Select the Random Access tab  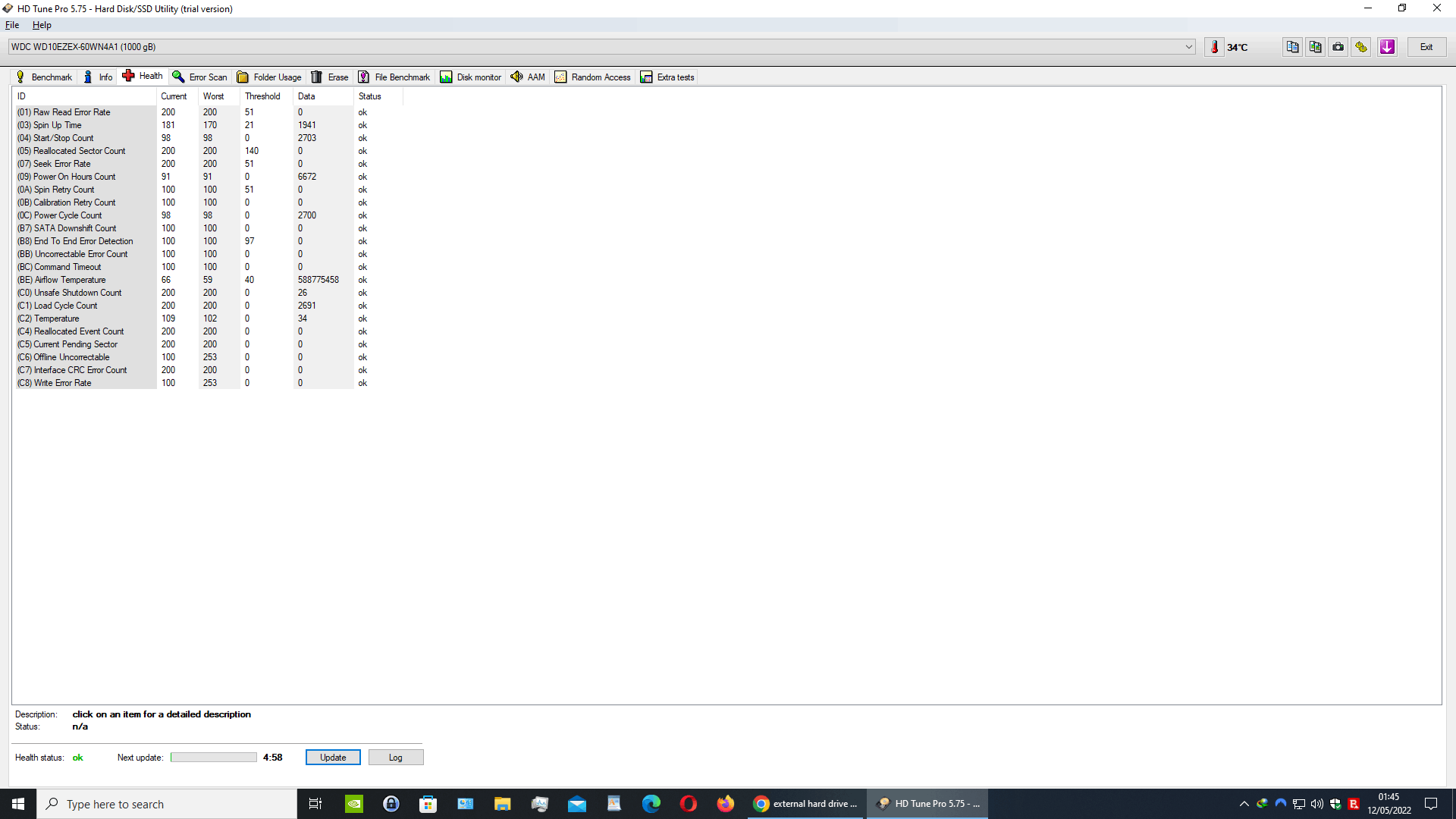pos(593,77)
